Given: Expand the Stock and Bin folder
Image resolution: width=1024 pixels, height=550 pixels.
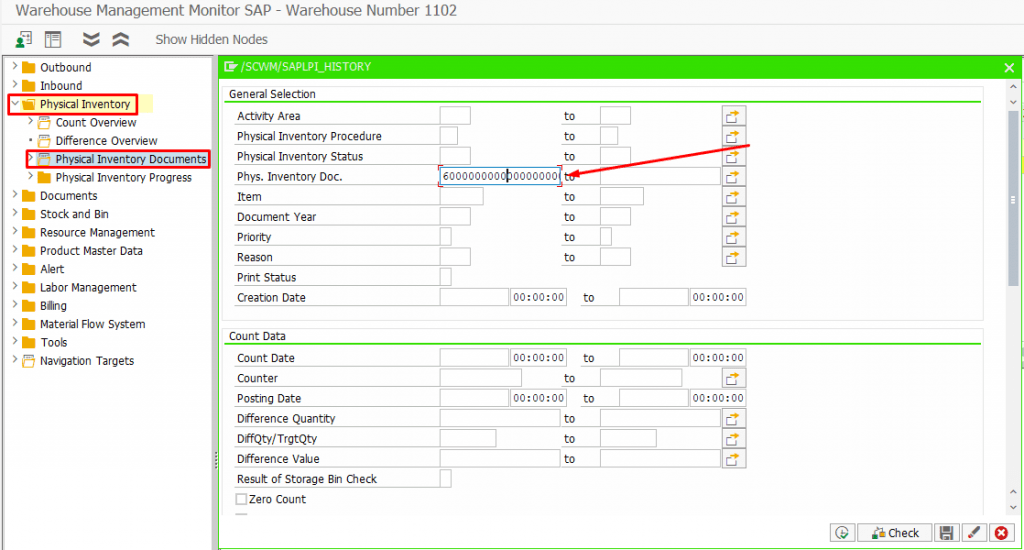Looking at the screenshot, I should point(14,214).
